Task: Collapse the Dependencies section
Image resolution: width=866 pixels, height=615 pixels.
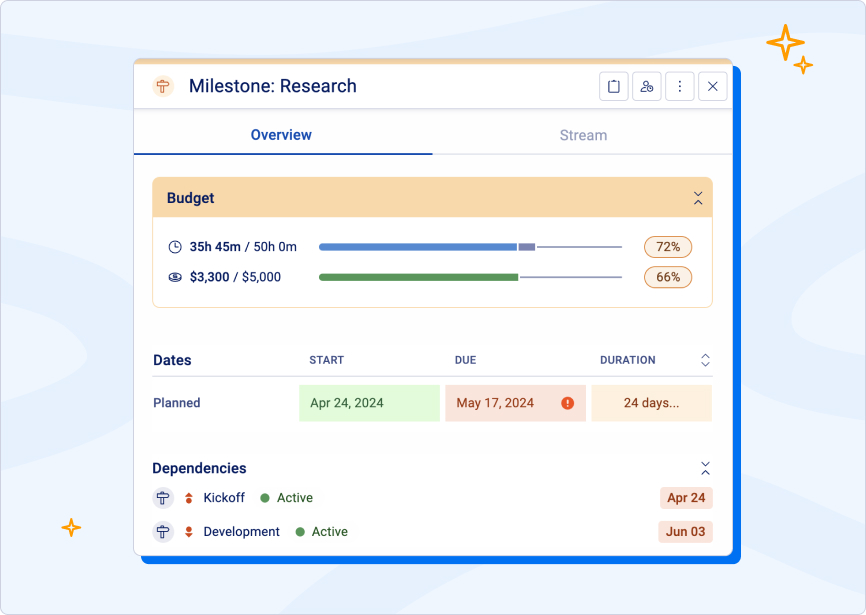Action: 705,467
